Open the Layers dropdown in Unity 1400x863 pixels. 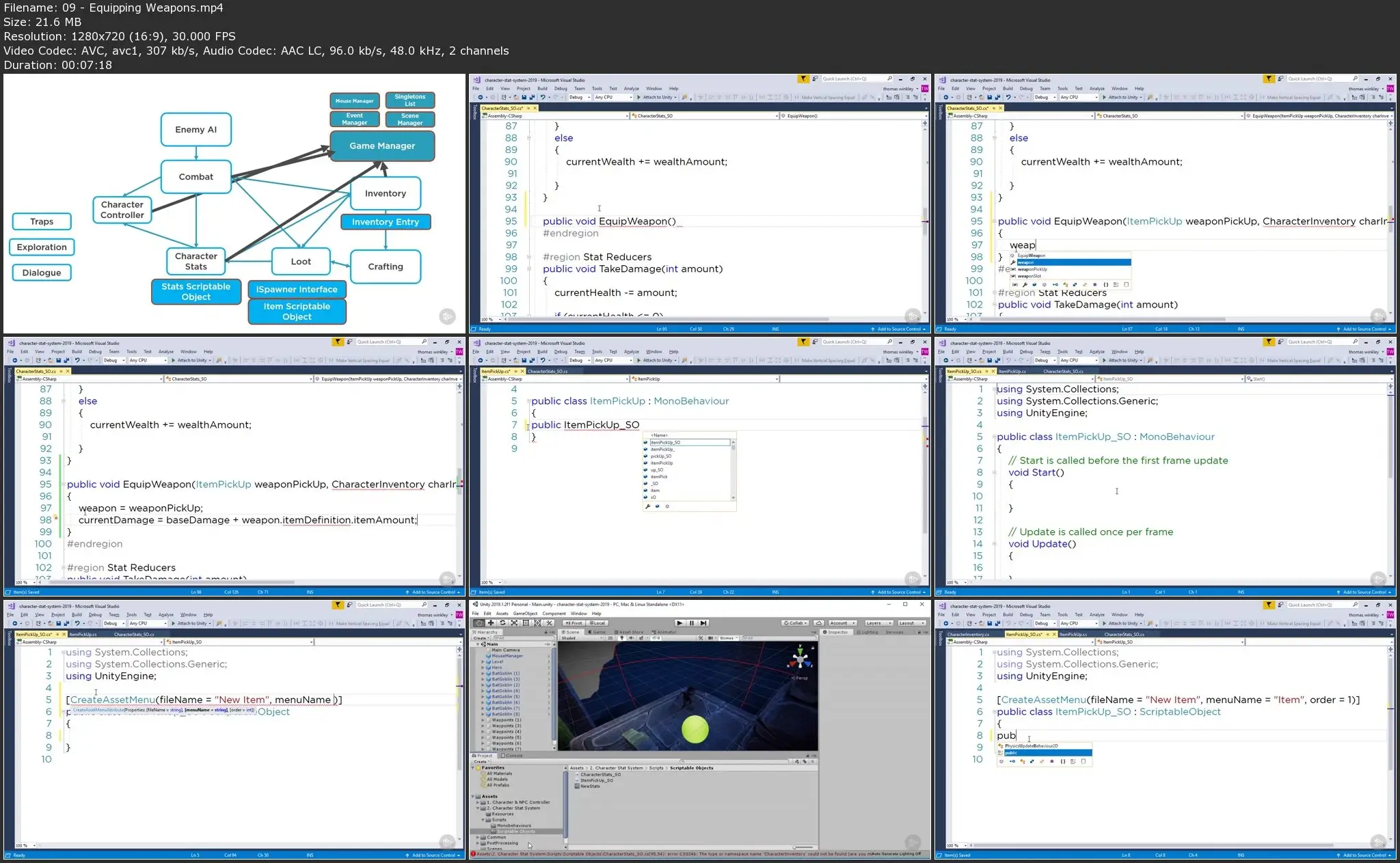point(878,622)
